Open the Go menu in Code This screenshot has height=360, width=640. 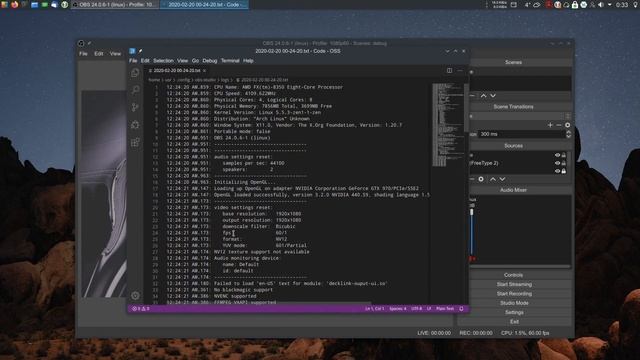(195, 61)
